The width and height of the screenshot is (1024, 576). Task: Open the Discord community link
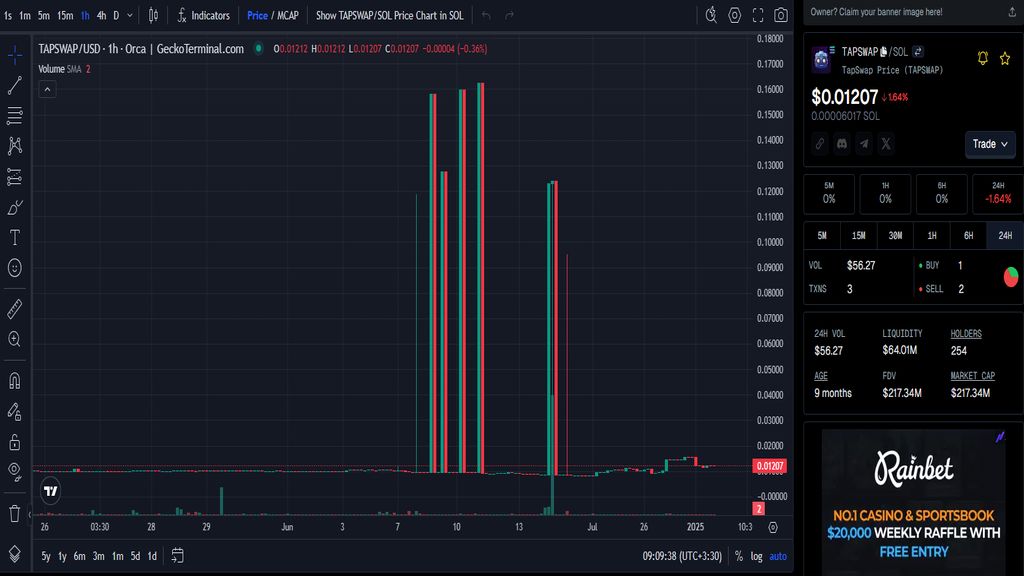842,144
